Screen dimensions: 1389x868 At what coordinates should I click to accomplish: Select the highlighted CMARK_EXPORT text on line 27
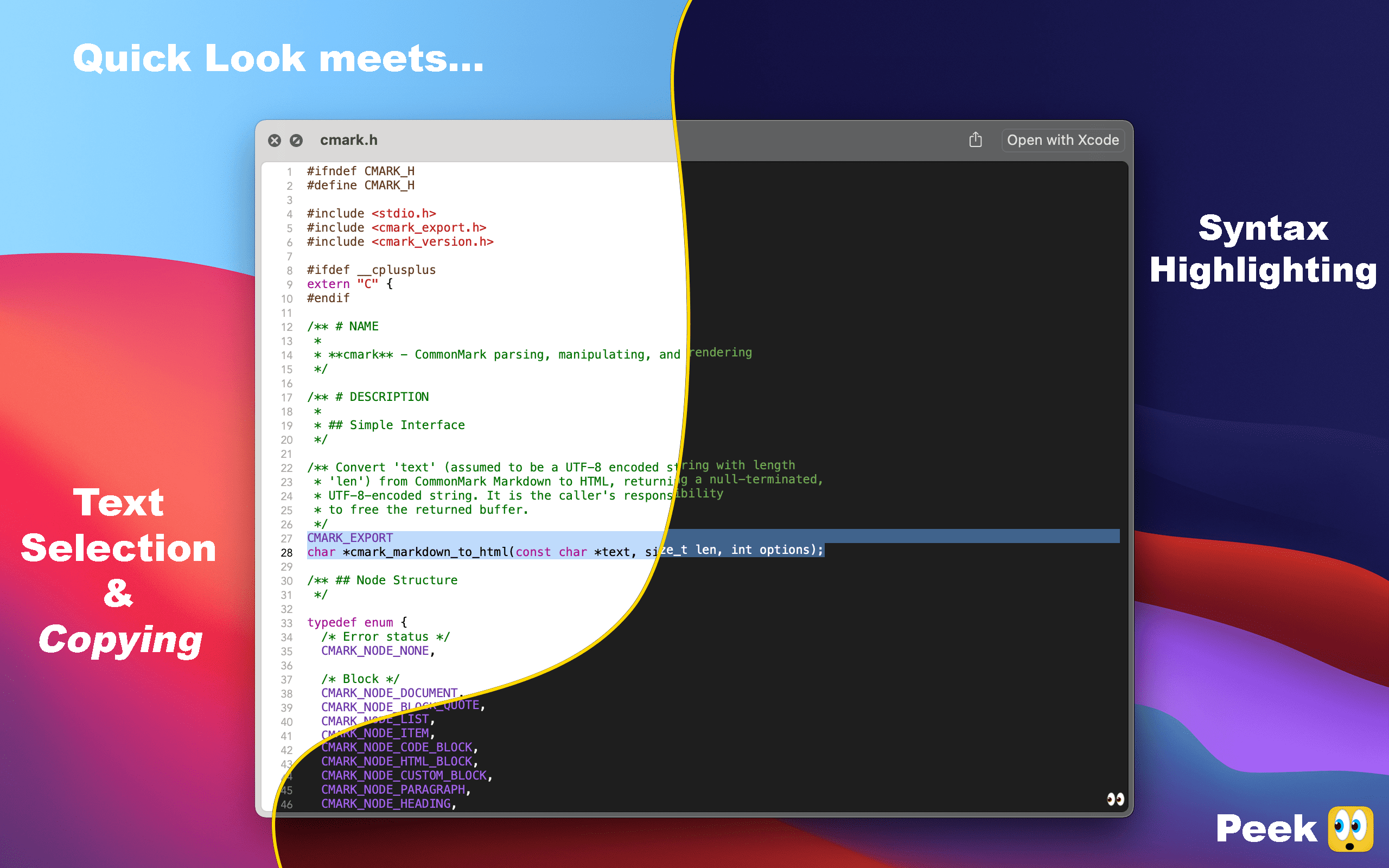(x=349, y=537)
